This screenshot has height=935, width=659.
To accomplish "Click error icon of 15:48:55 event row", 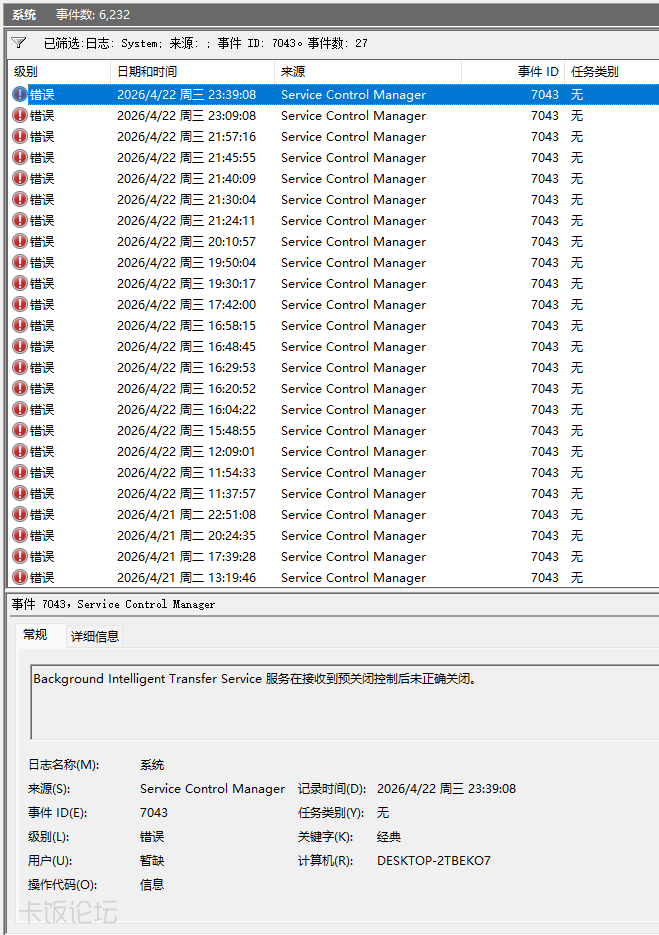I will tap(20, 430).
